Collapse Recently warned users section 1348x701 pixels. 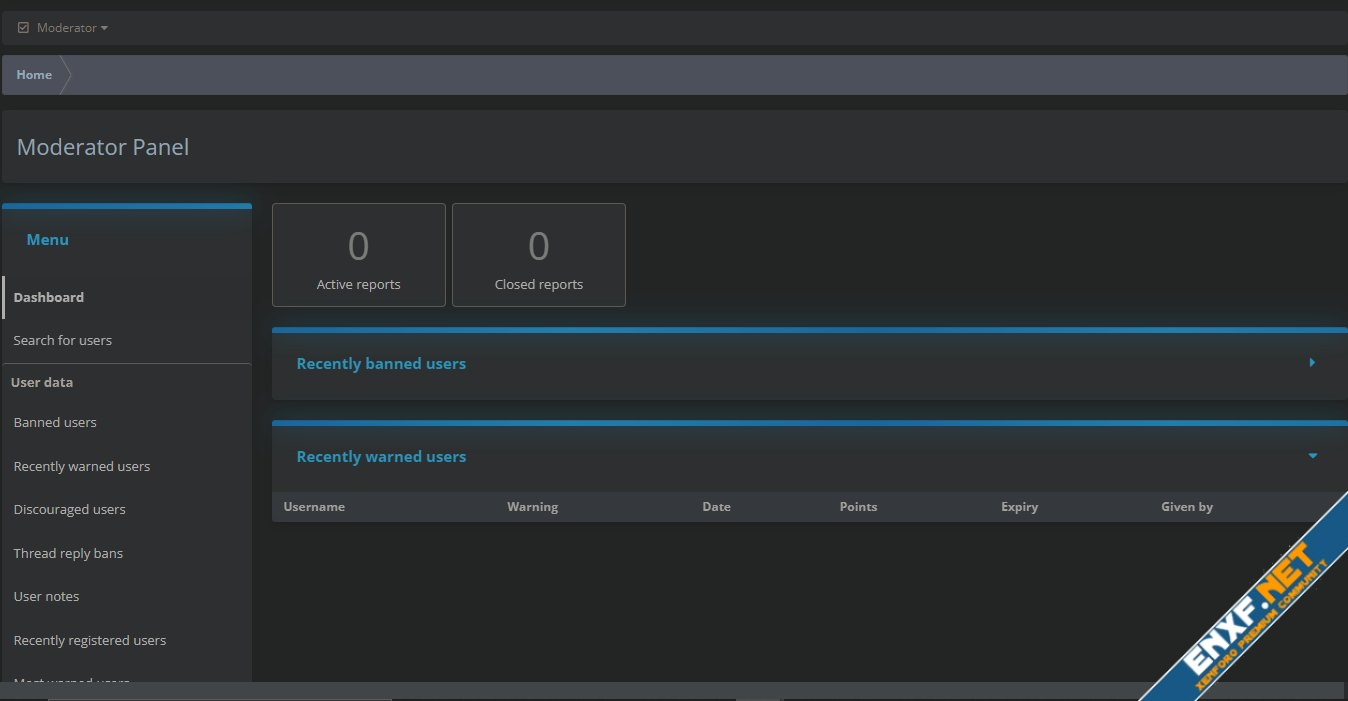click(1312, 456)
